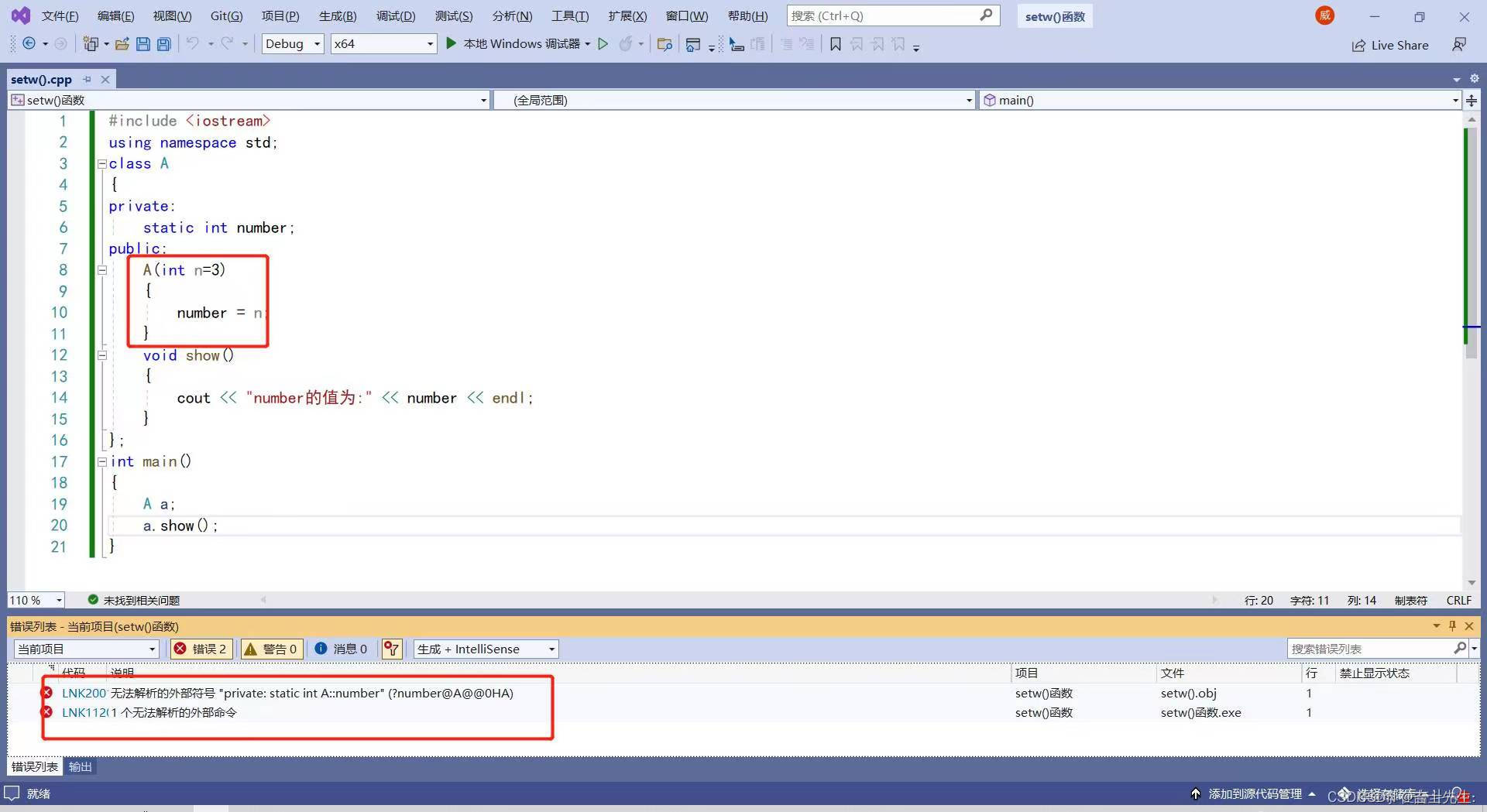Open the x64 platform dropdown
The height and width of the screenshot is (812, 1487).
pyautogui.click(x=383, y=44)
